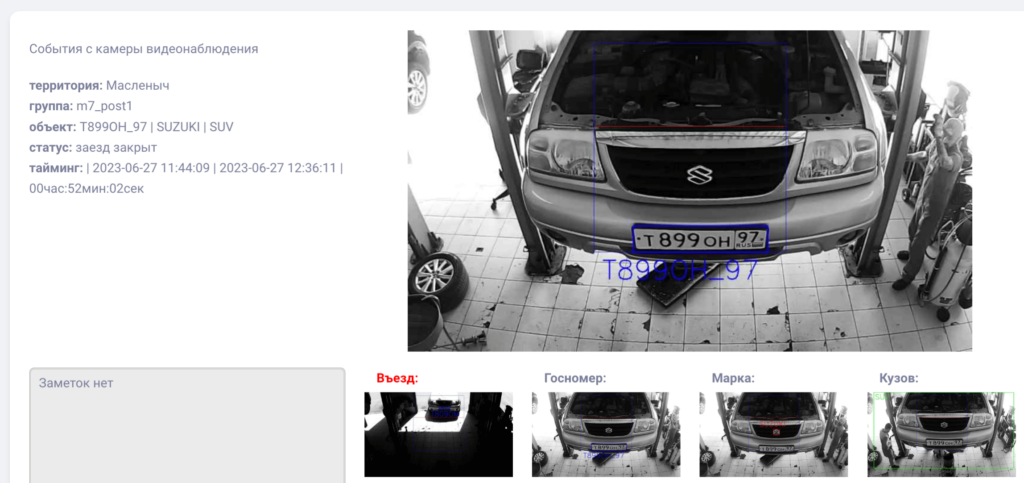Select the Въезд label

tap(397, 378)
